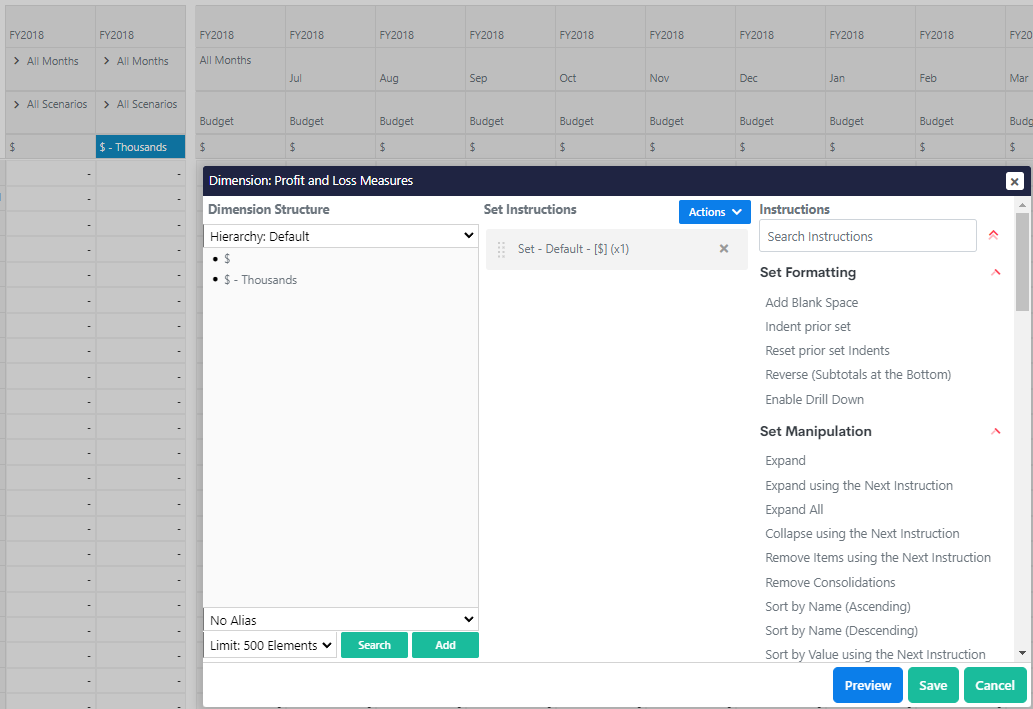Click the Search Instructions field
Image resolution: width=1033 pixels, height=709 pixels.
click(867, 237)
